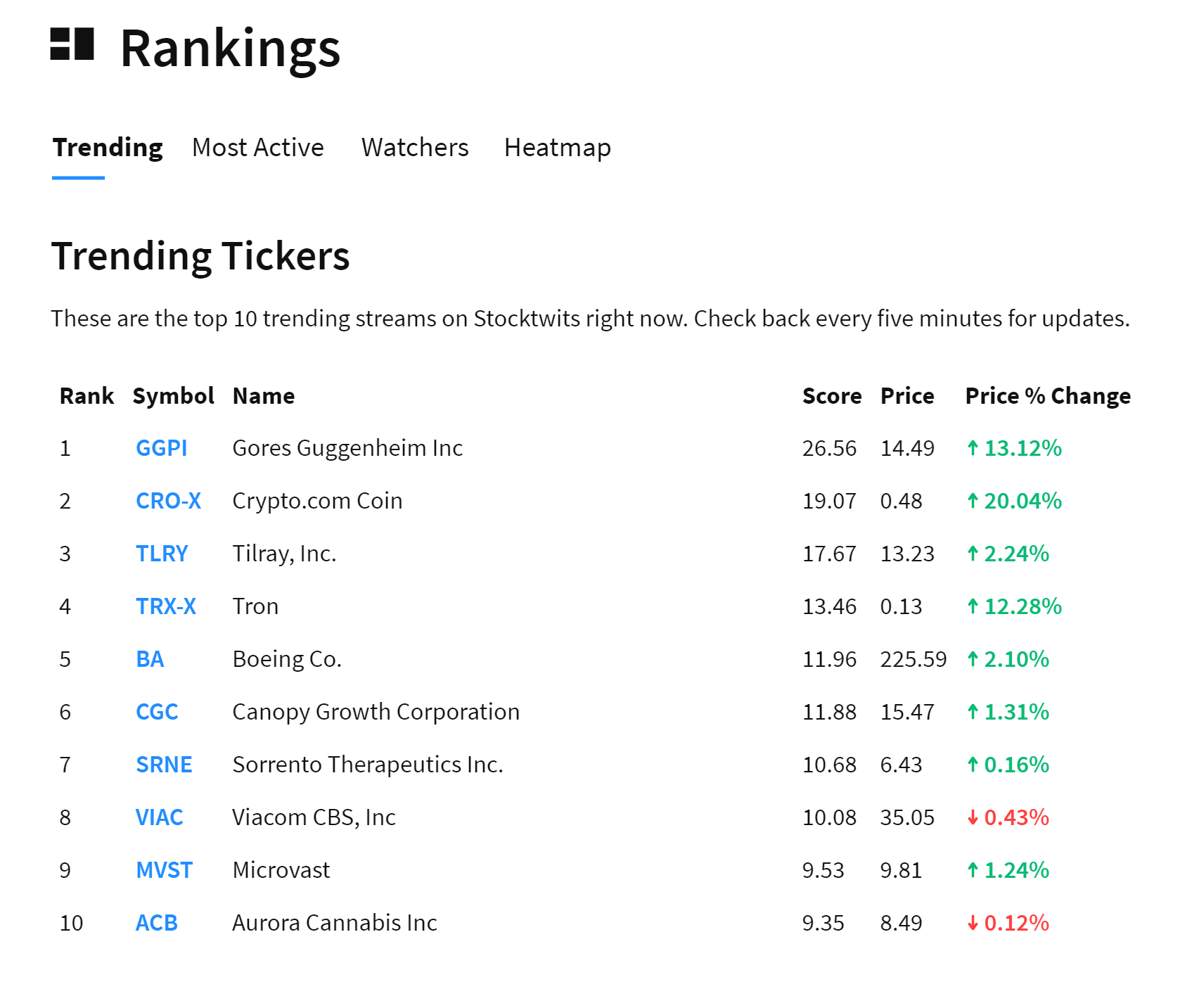Select the Trending tab
This screenshot has height=1008, width=1192.
click(108, 148)
